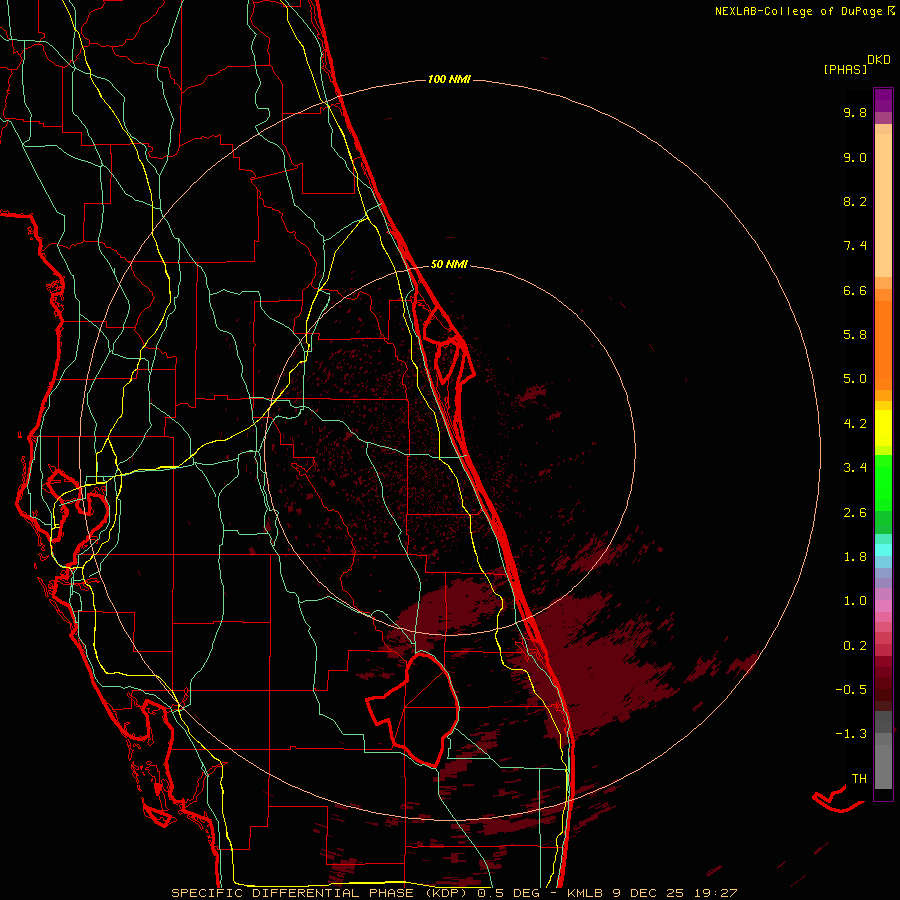Click the 7.4 color scale value

tap(855, 246)
